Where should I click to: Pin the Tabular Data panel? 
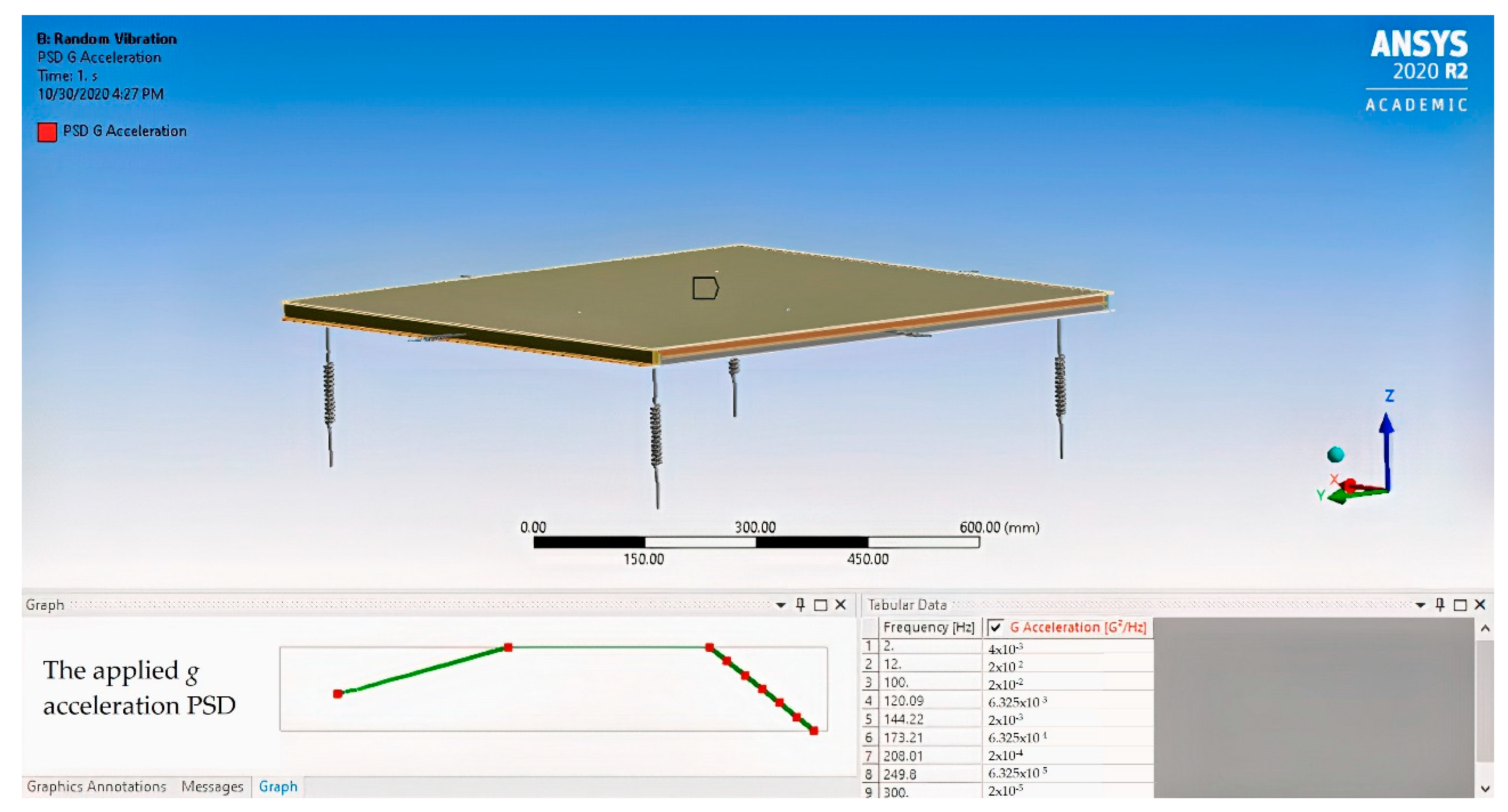tap(1440, 604)
